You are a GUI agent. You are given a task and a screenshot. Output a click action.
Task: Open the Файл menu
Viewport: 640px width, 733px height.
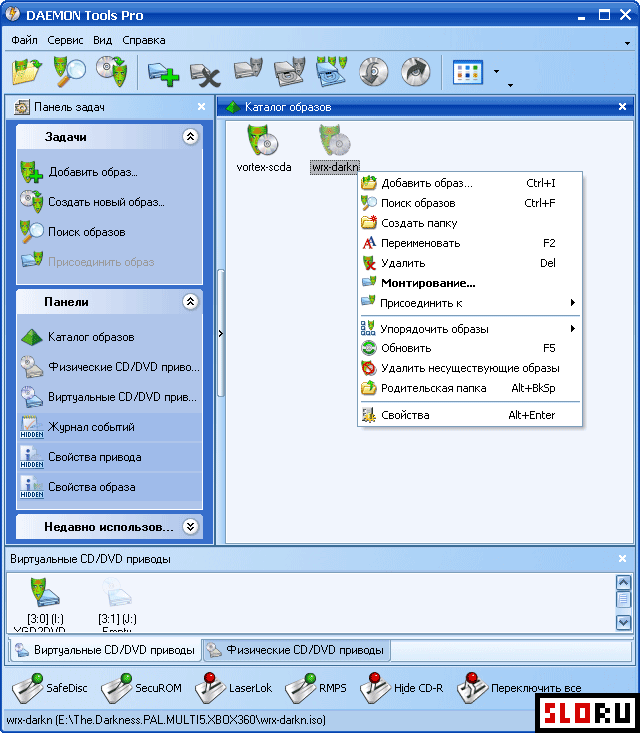click(x=24, y=40)
